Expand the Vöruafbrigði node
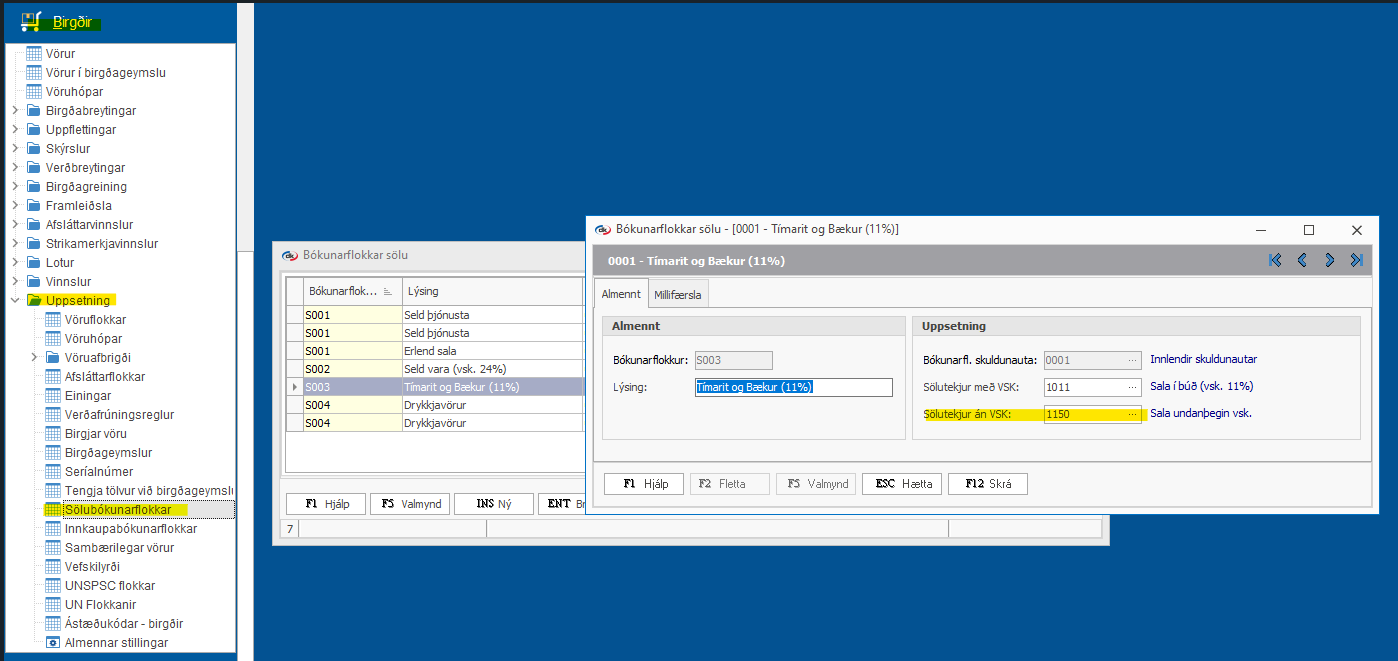This screenshot has width=1398, height=661. 34,358
